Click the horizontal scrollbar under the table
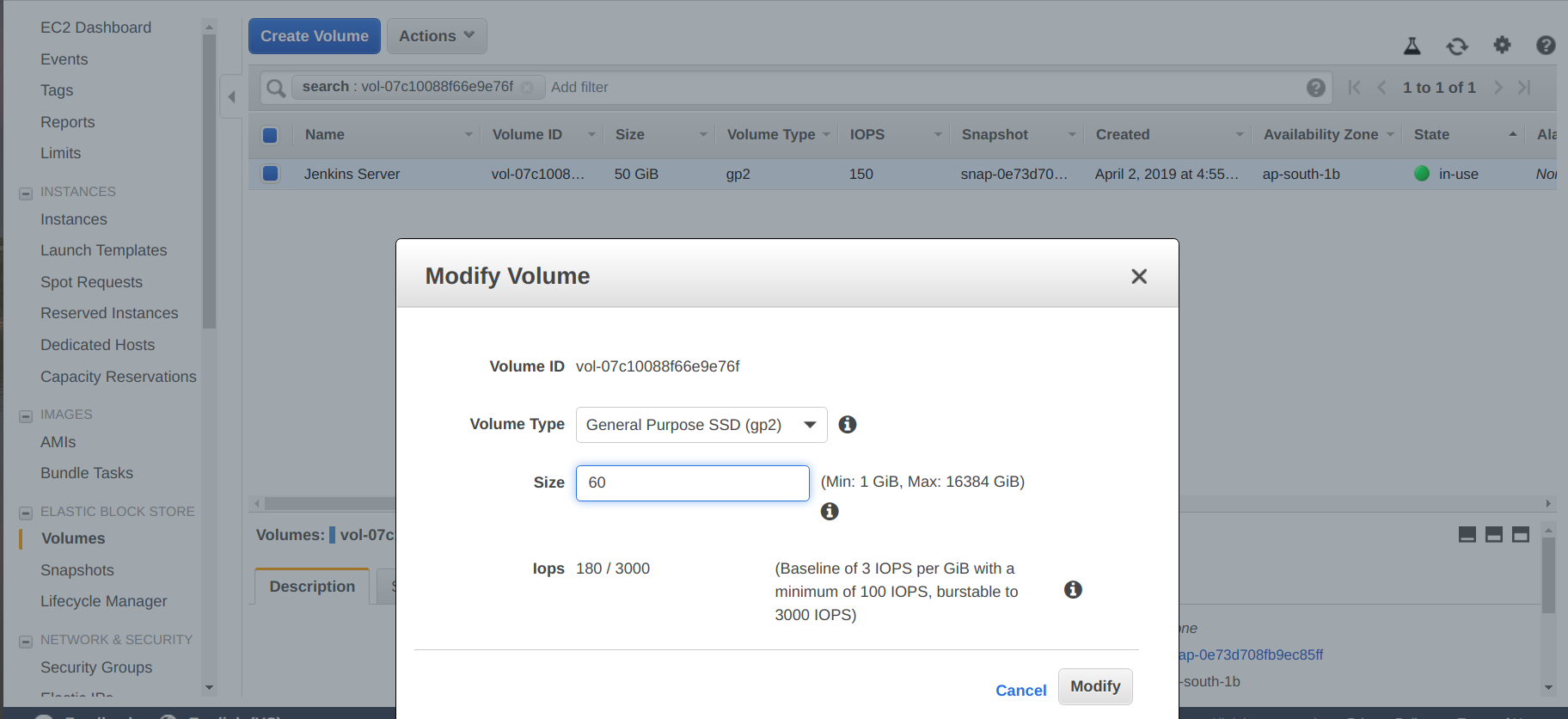1568x719 pixels. point(327,503)
